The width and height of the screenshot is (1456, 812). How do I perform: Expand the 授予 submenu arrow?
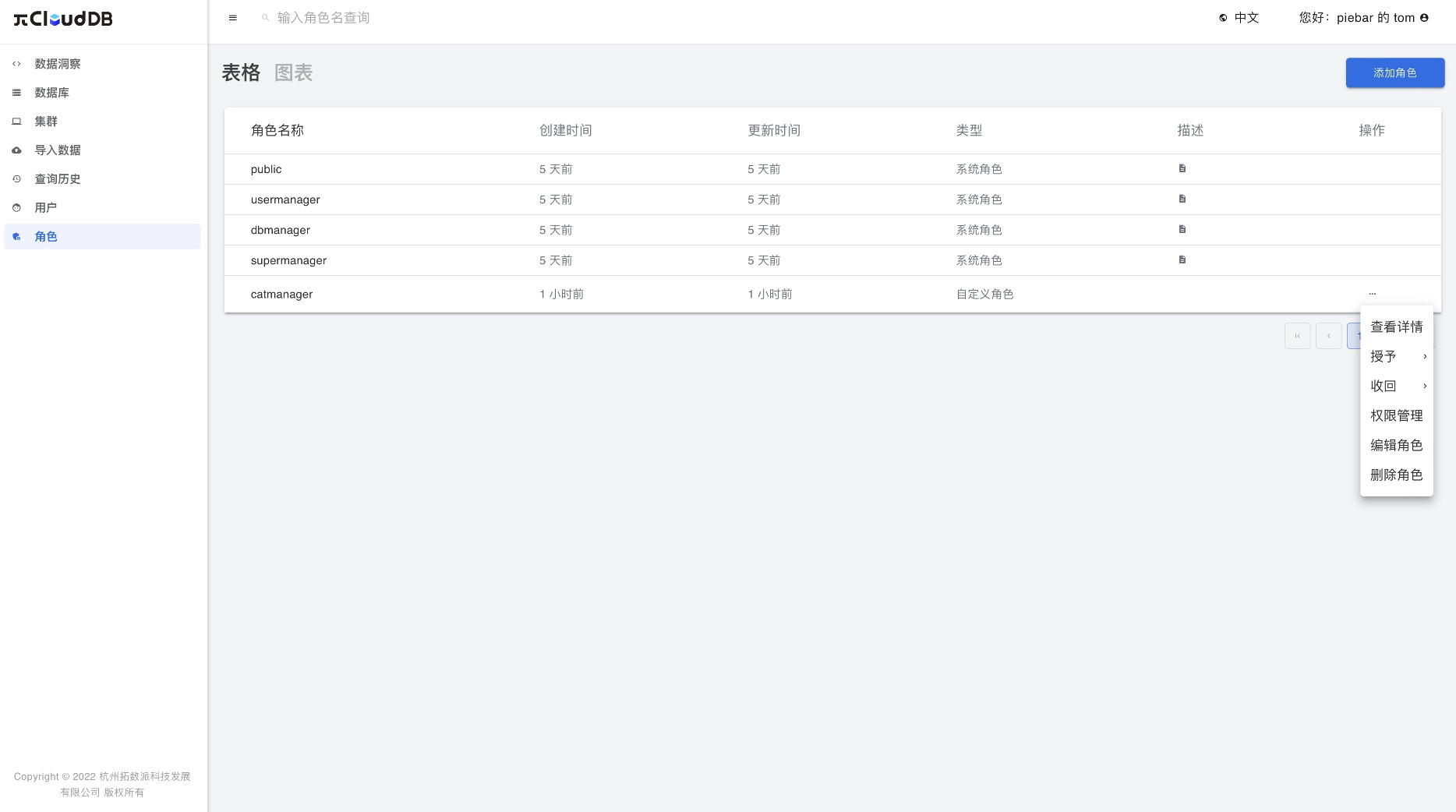click(x=1425, y=357)
